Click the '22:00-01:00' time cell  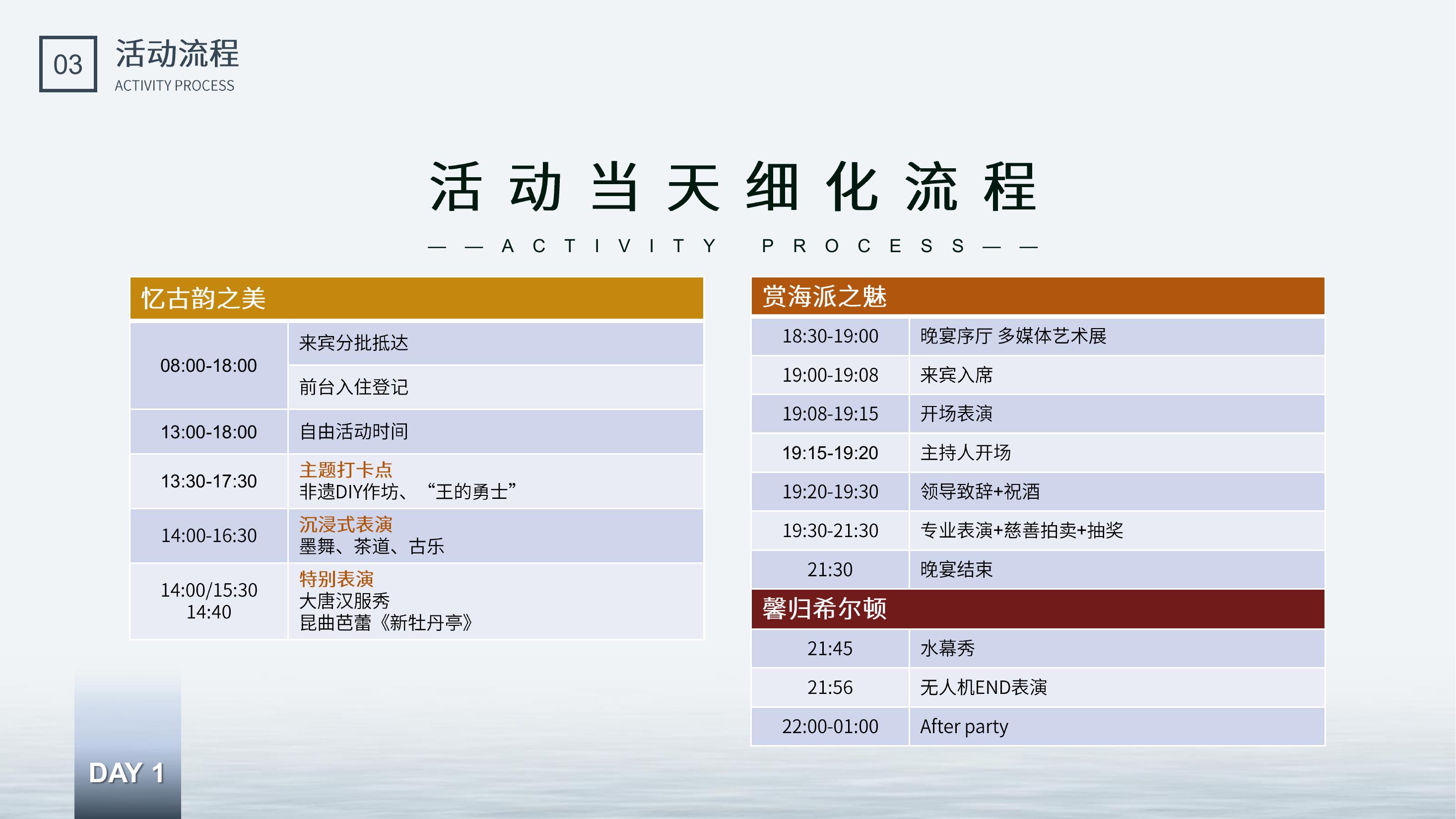[x=830, y=726]
